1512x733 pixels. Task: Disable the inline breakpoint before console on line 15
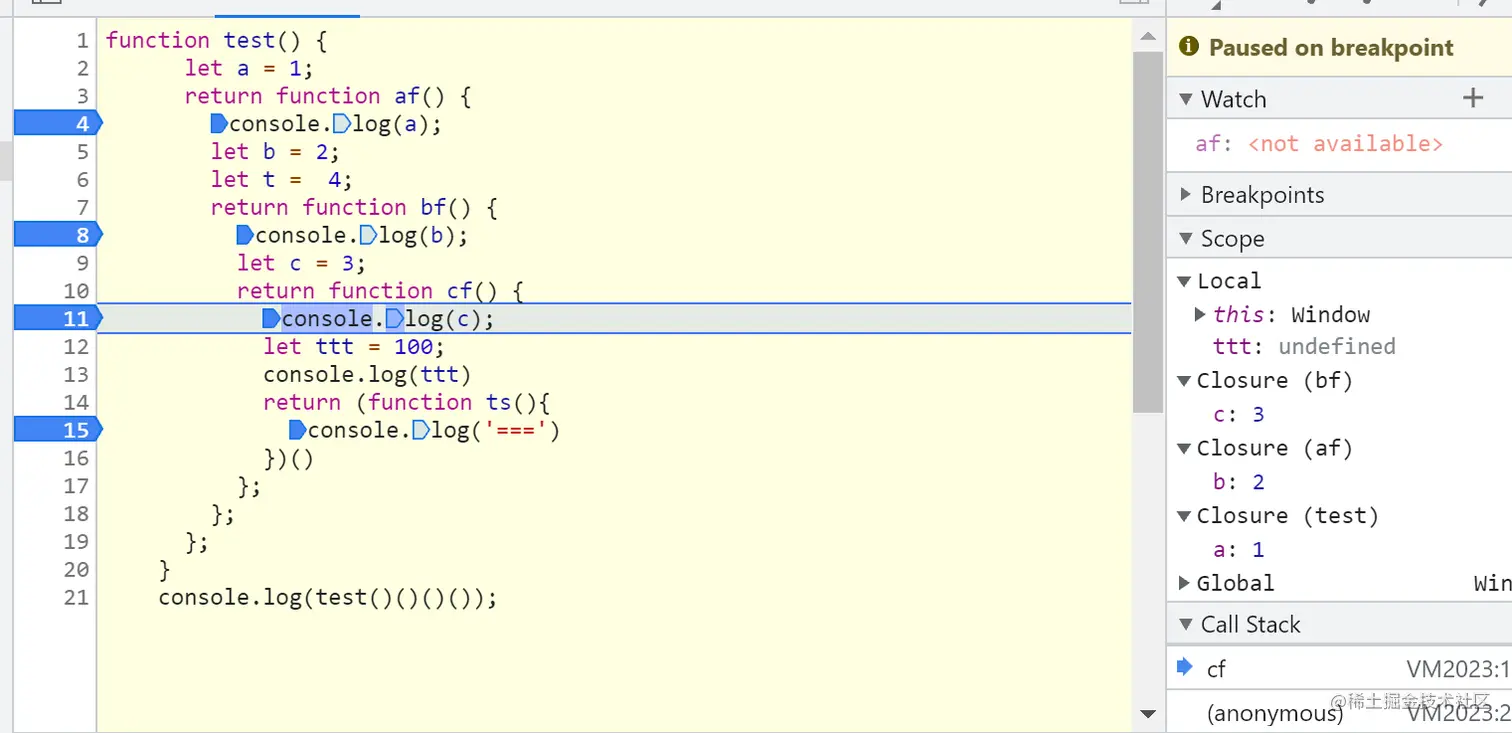point(297,431)
